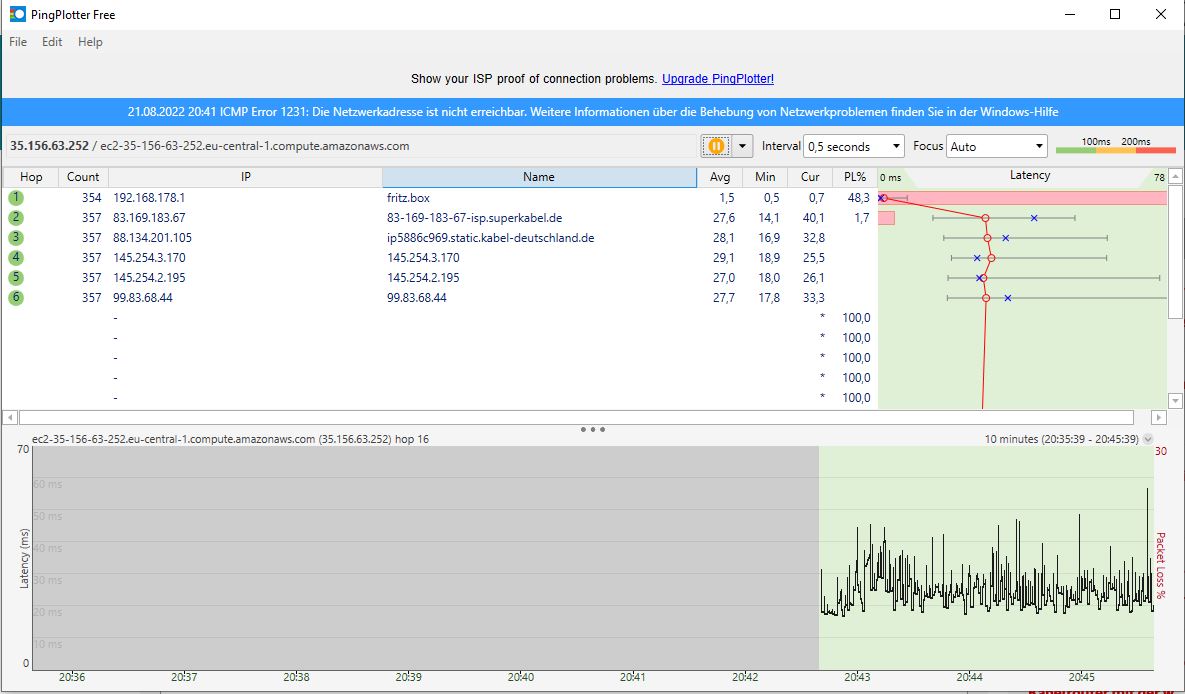This screenshot has width=1185, height=694.
Task: Click the target address input field
Action: [350, 146]
